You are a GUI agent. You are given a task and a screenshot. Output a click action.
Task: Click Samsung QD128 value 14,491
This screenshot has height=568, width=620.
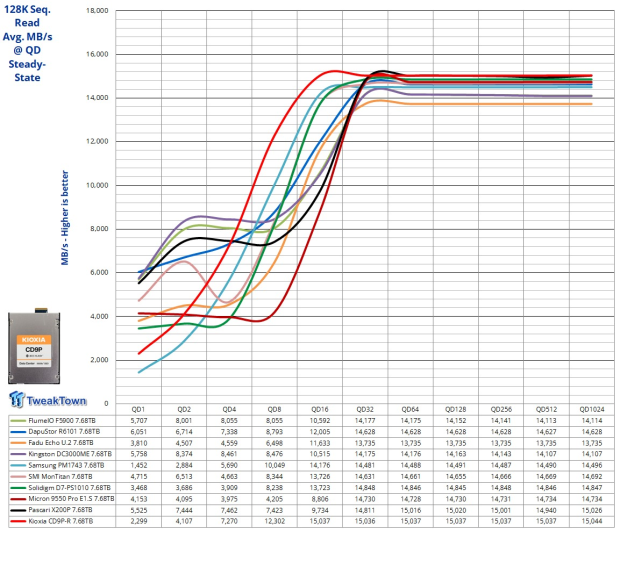(456, 466)
